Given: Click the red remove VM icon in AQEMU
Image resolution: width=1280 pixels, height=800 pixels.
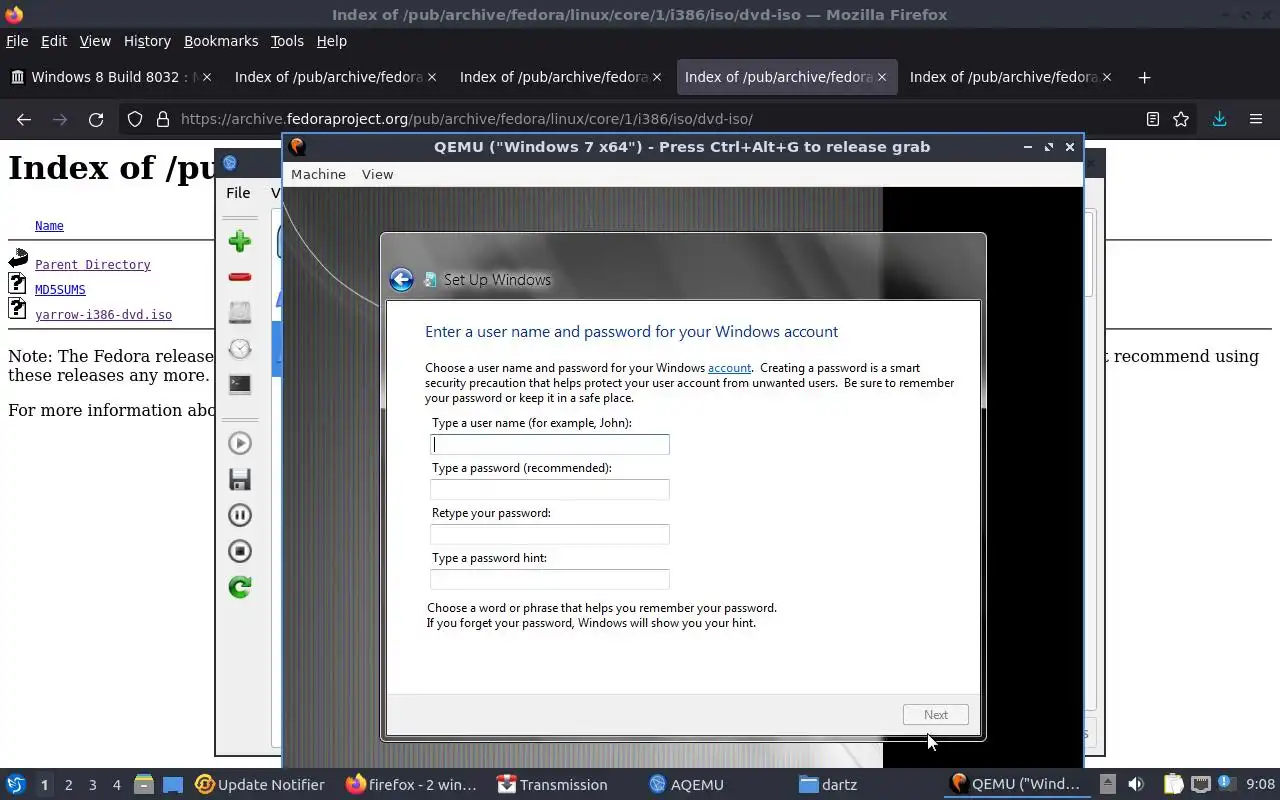Looking at the screenshot, I should pyautogui.click(x=239, y=277).
